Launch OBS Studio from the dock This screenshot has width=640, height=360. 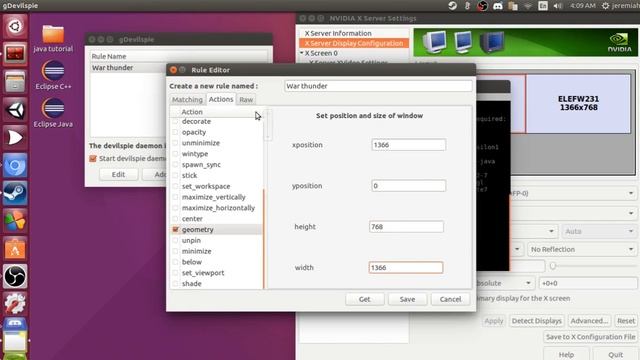coord(15,276)
